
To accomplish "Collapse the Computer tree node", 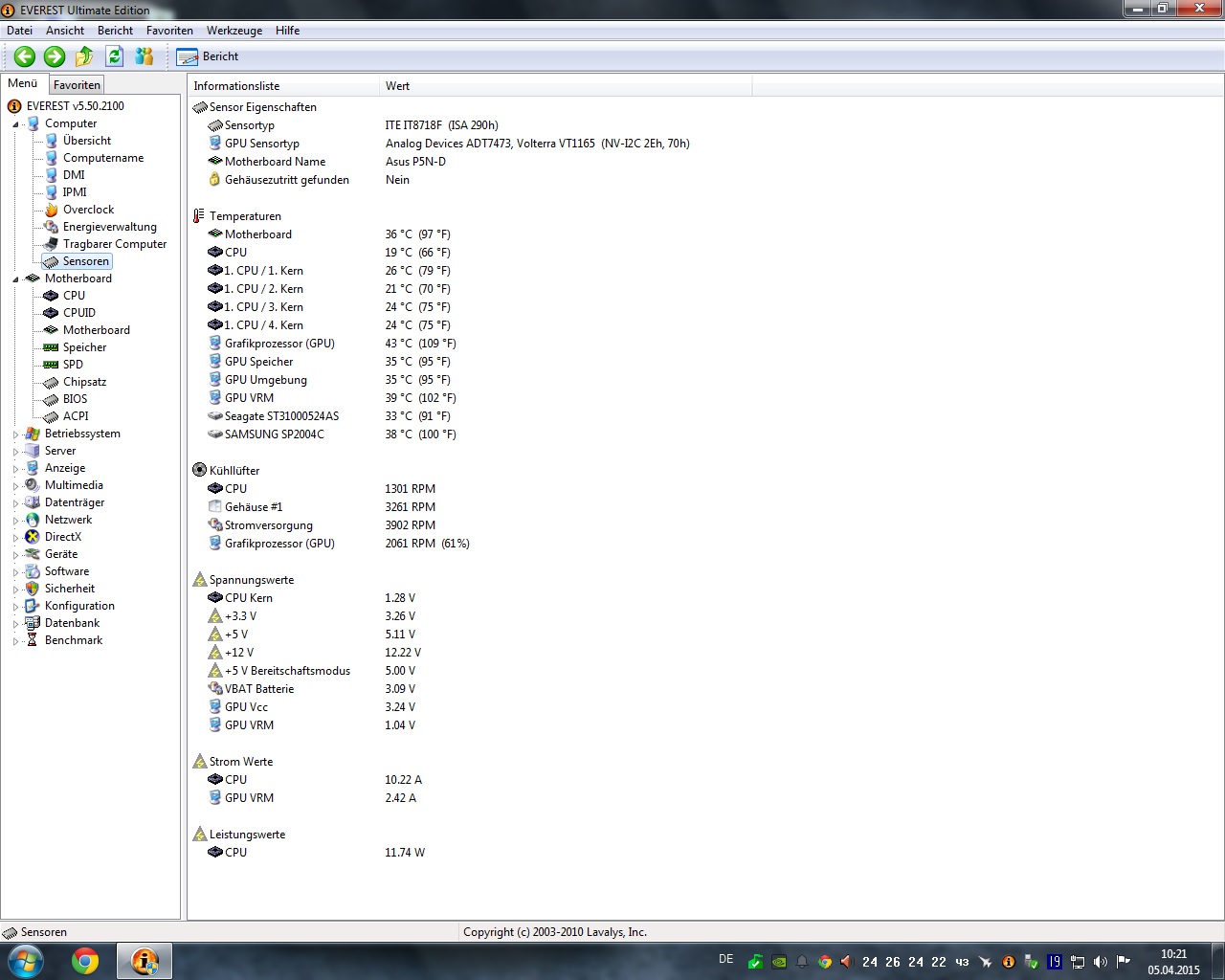I will [15, 124].
